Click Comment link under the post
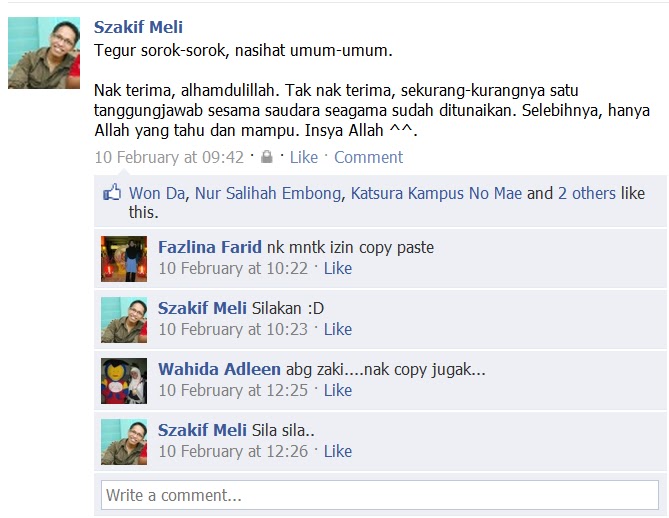This screenshot has height=518, width=669. click(x=368, y=157)
